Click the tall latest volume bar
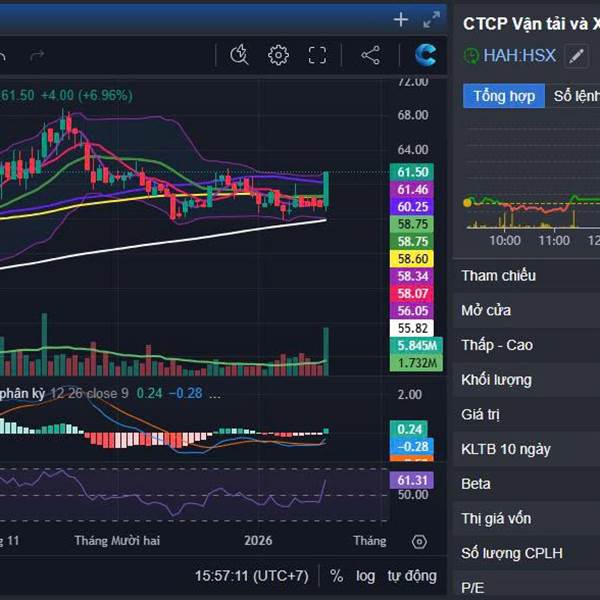The width and height of the screenshot is (600, 600). 326,351
